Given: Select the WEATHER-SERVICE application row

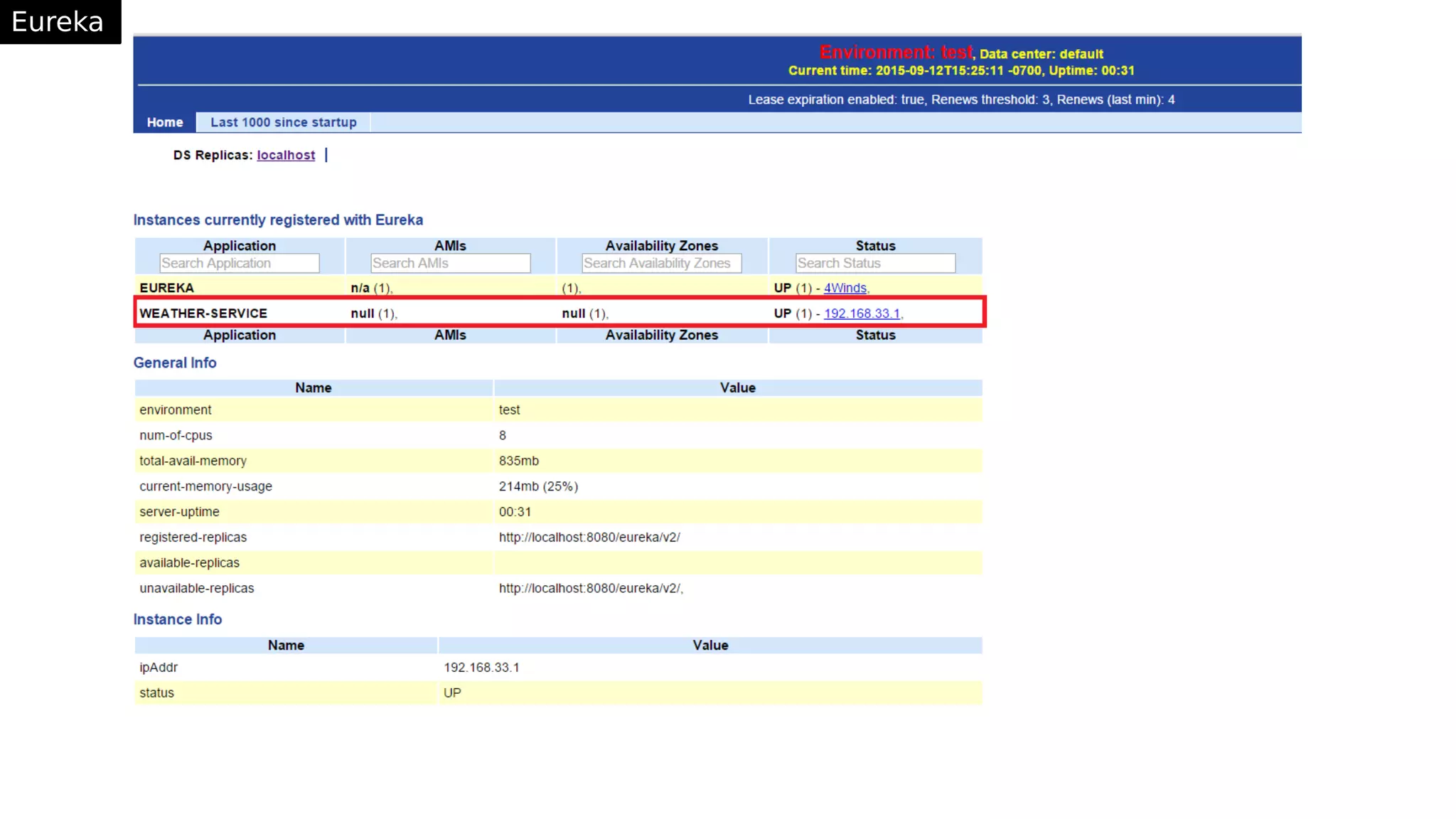Looking at the screenshot, I should 203,314.
